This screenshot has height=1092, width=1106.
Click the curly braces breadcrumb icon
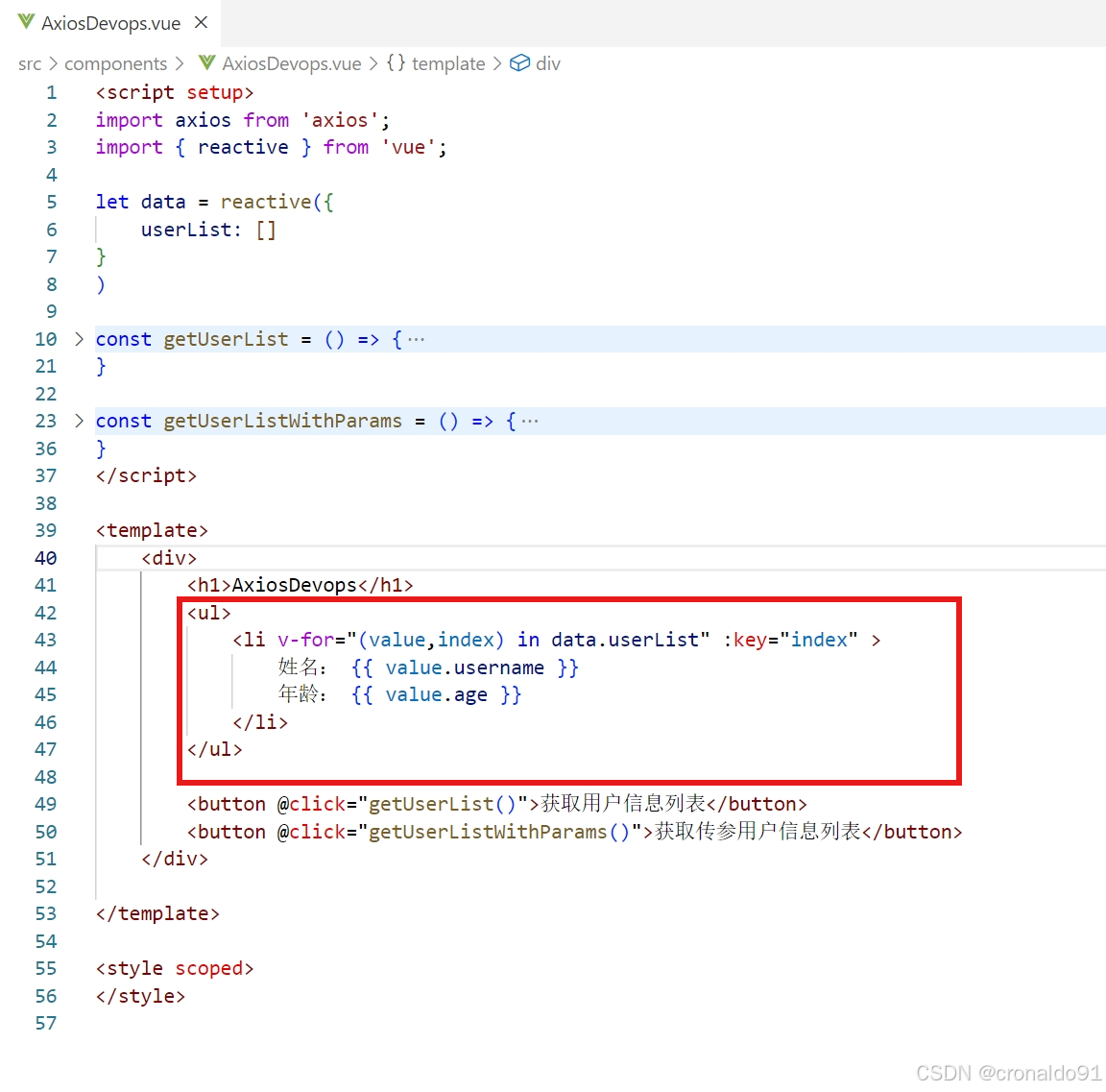[396, 62]
